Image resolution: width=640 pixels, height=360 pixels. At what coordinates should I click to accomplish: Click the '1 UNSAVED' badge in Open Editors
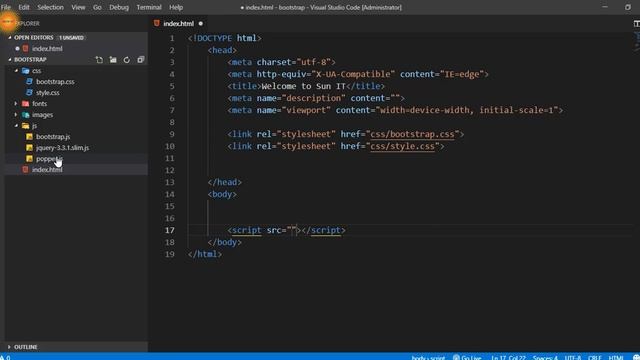pyautogui.click(x=71, y=38)
